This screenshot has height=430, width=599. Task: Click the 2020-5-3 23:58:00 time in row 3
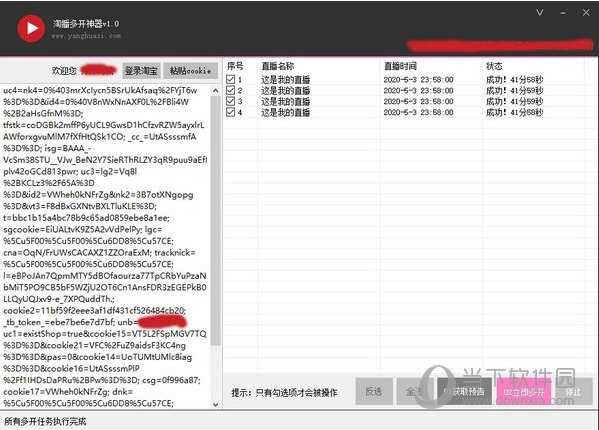[x=418, y=102]
